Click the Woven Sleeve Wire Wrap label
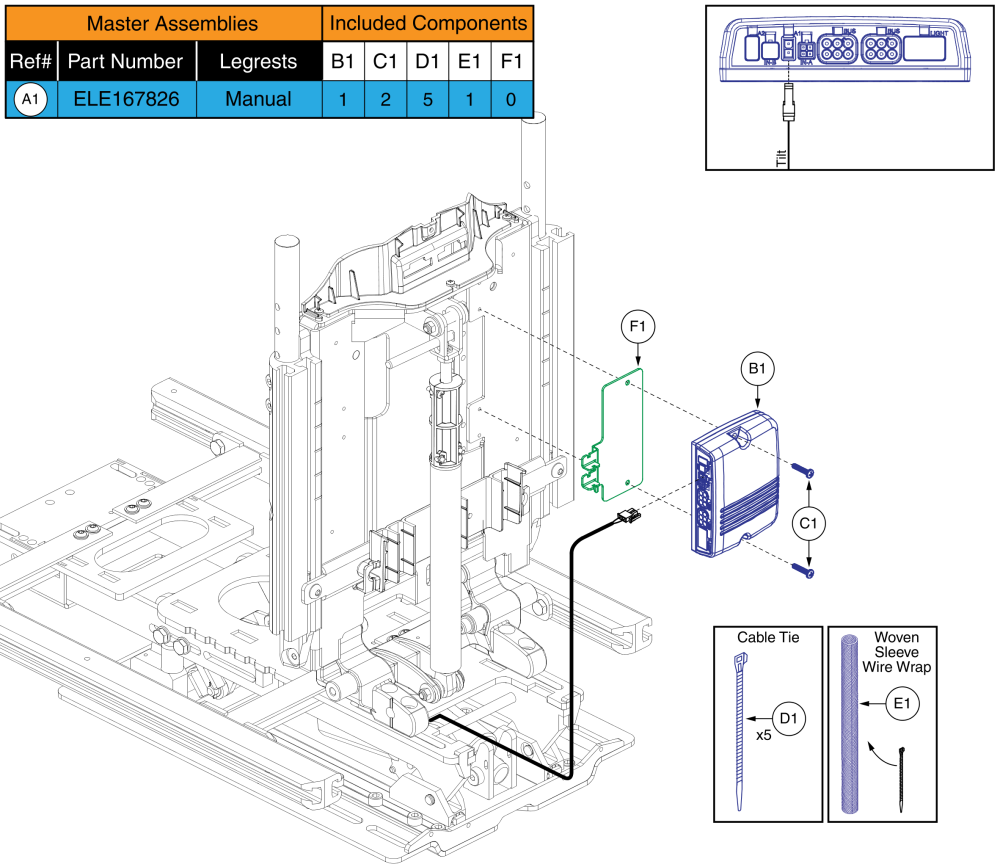Image resolution: width=1000 pixels, height=867 pixels. pos(897,652)
